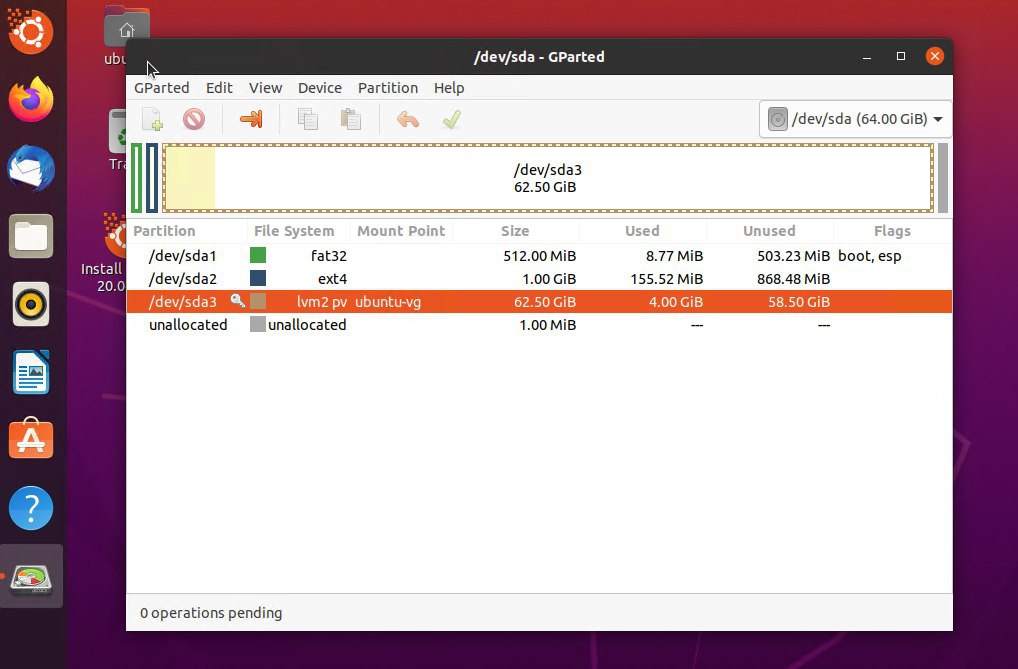Open the Edit menu
This screenshot has width=1018, height=669.
point(219,88)
